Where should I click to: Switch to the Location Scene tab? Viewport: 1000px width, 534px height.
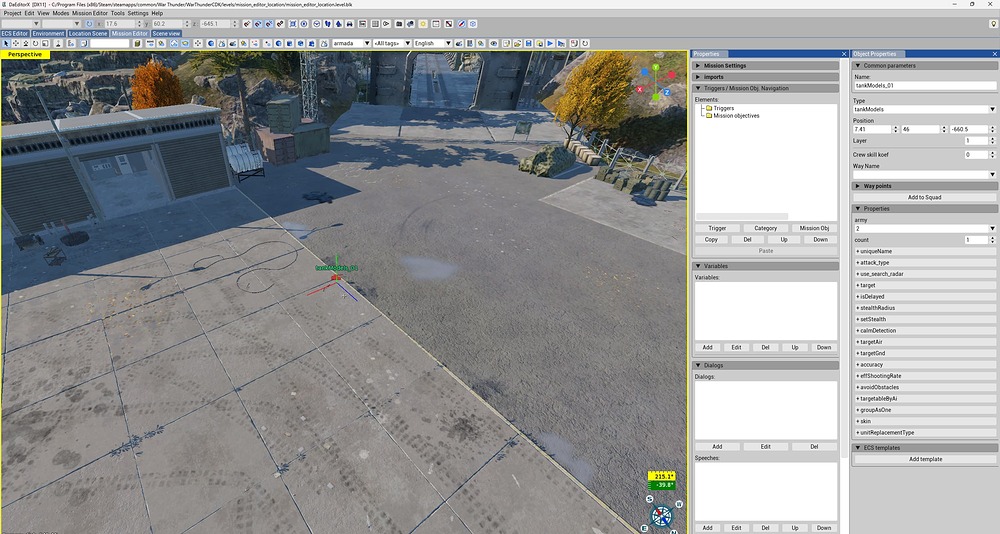pos(88,33)
